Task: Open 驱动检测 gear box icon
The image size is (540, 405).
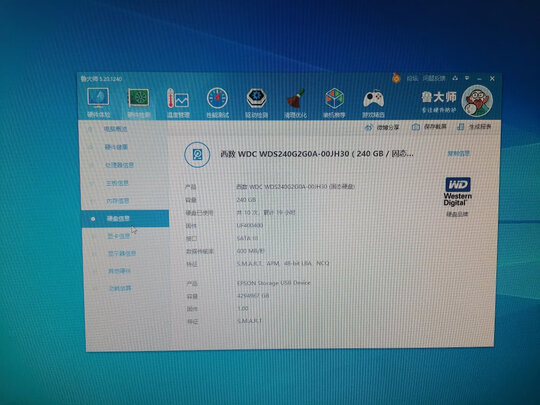Action: 256,98
